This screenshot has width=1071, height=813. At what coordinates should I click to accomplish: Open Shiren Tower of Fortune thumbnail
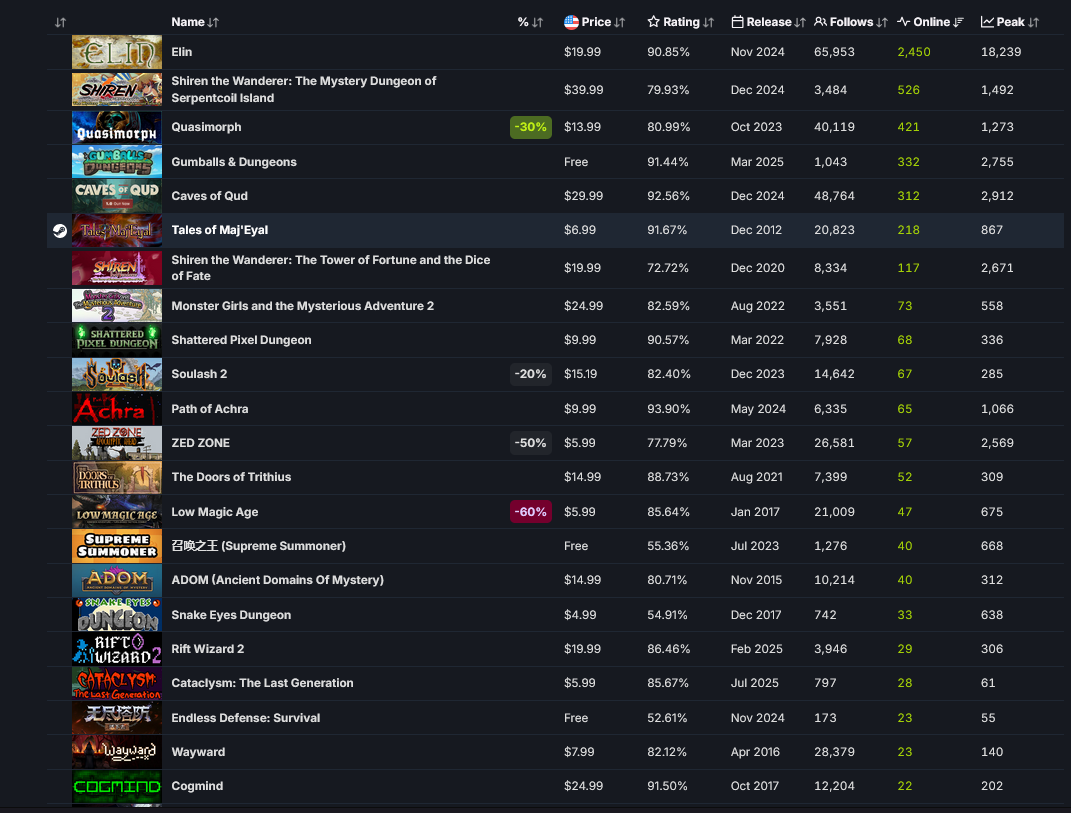[117, 268]
